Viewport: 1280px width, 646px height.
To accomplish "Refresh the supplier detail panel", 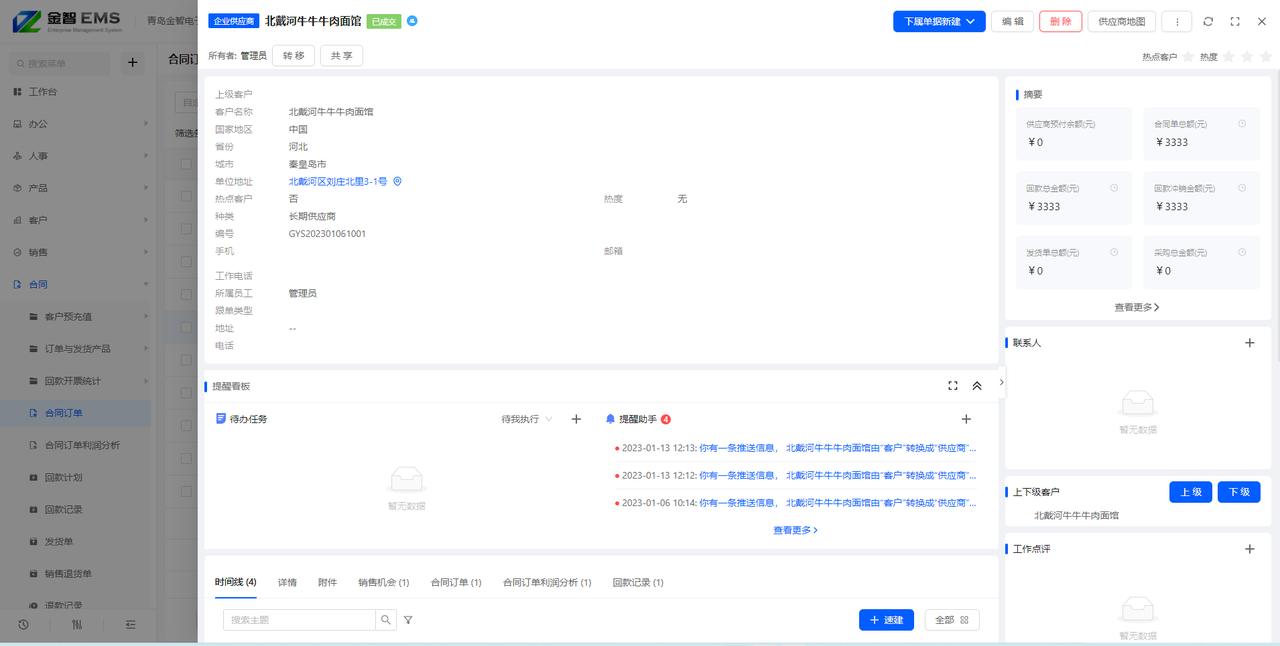I will pos(1208,21).
